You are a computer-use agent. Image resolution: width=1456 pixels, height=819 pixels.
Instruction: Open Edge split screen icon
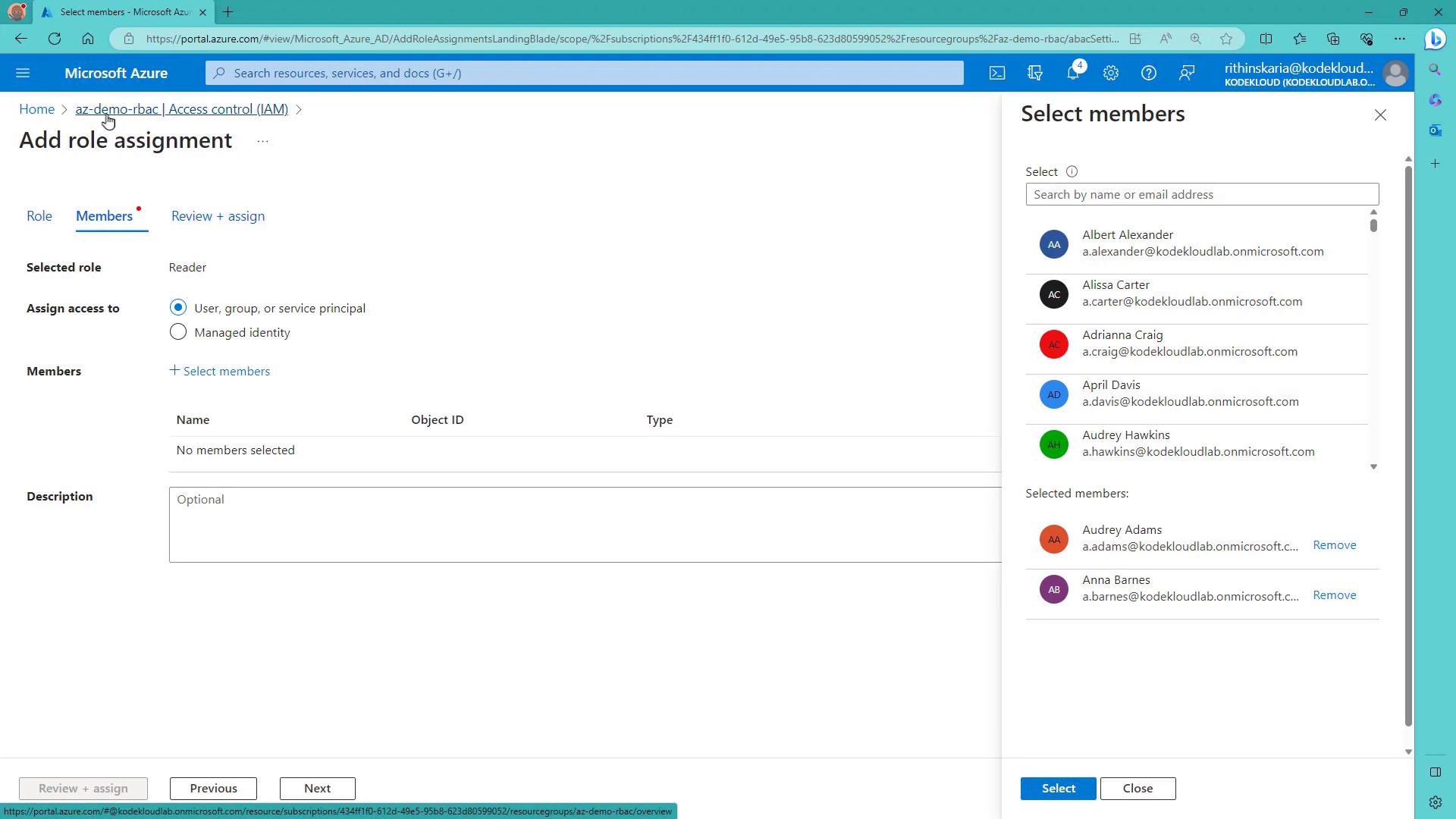click(1266, 39)
